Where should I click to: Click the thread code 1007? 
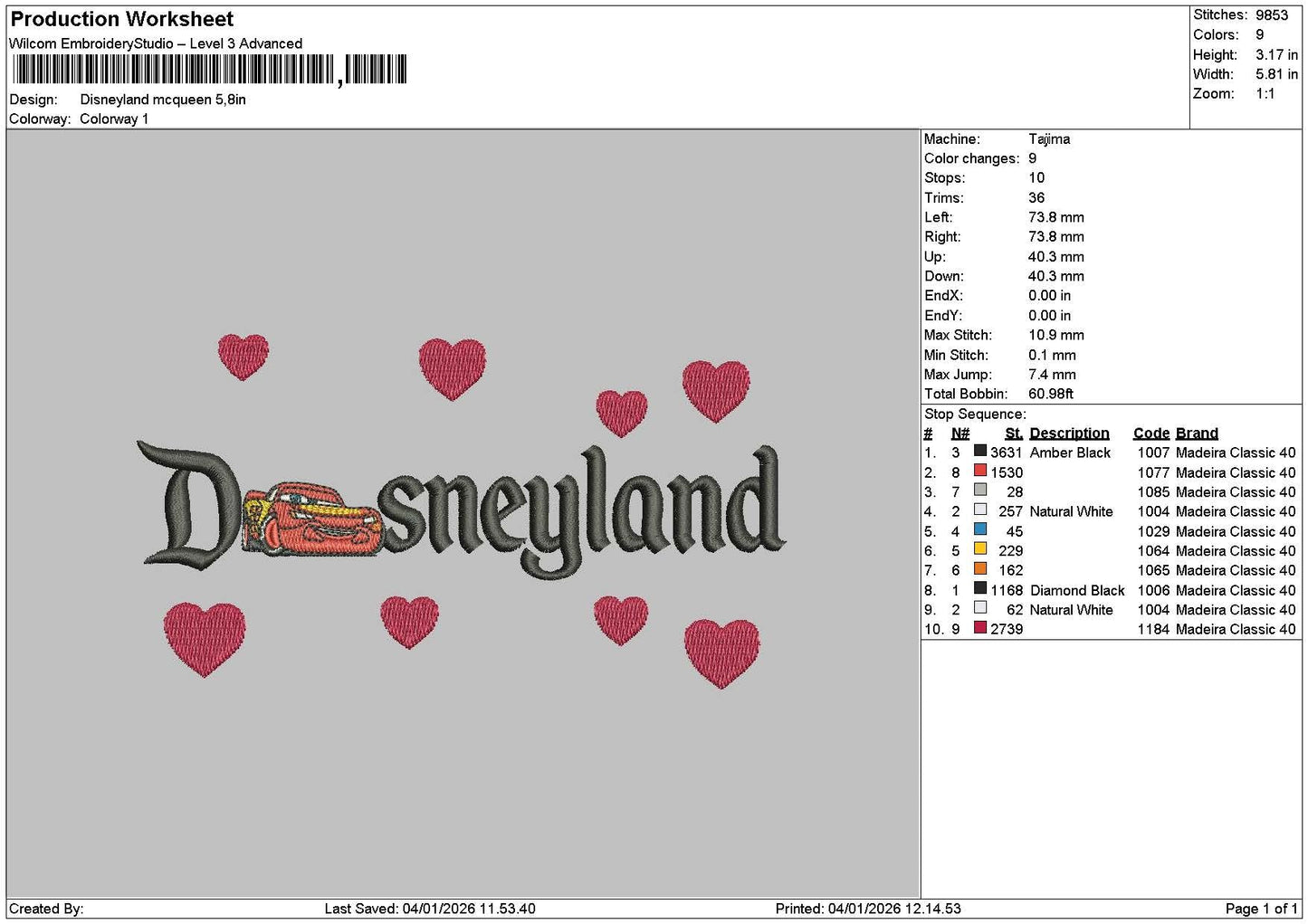pos(1153,452)
